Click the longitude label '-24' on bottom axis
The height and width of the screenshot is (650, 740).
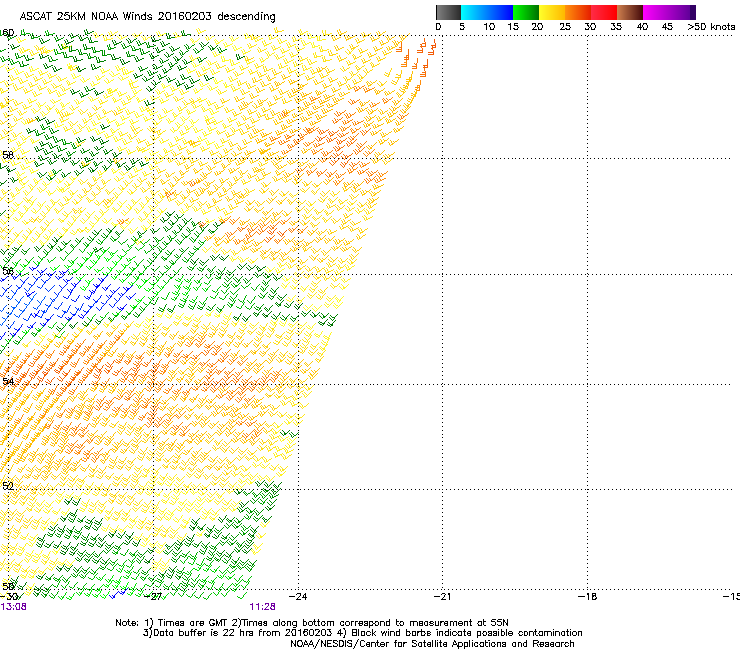pyautogui.click(x=298, y=597)
